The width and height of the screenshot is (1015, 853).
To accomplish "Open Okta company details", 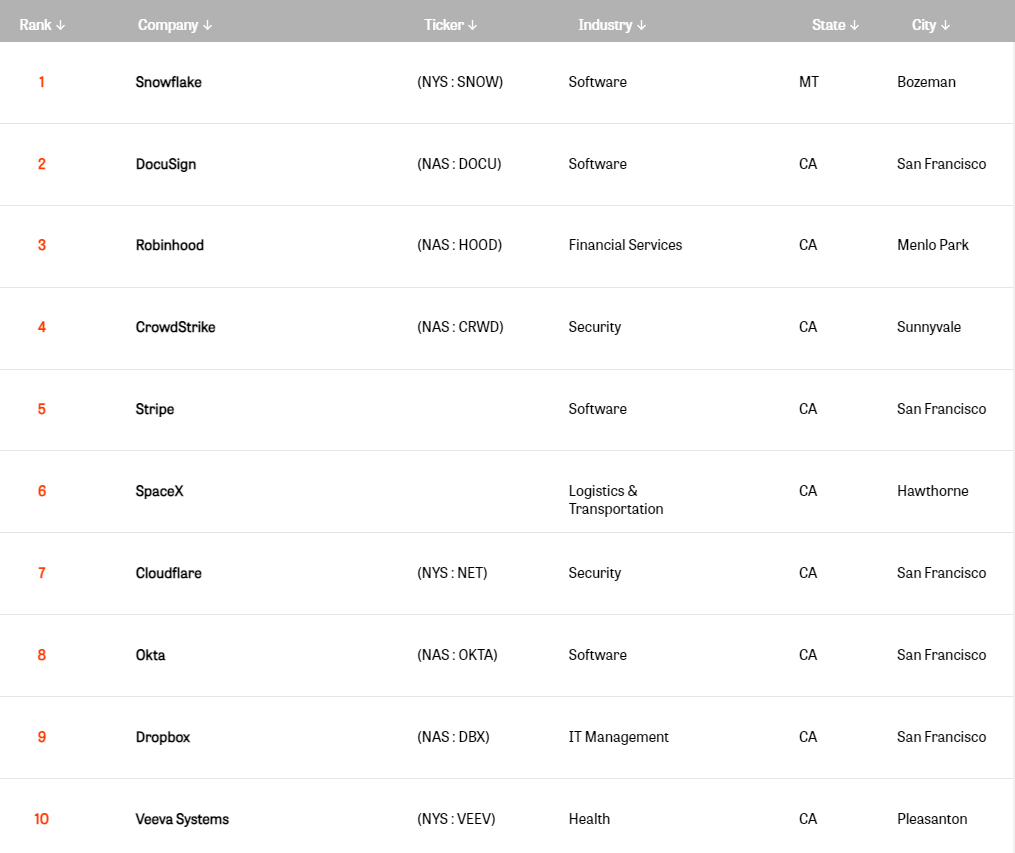I will tap(151, 655).
